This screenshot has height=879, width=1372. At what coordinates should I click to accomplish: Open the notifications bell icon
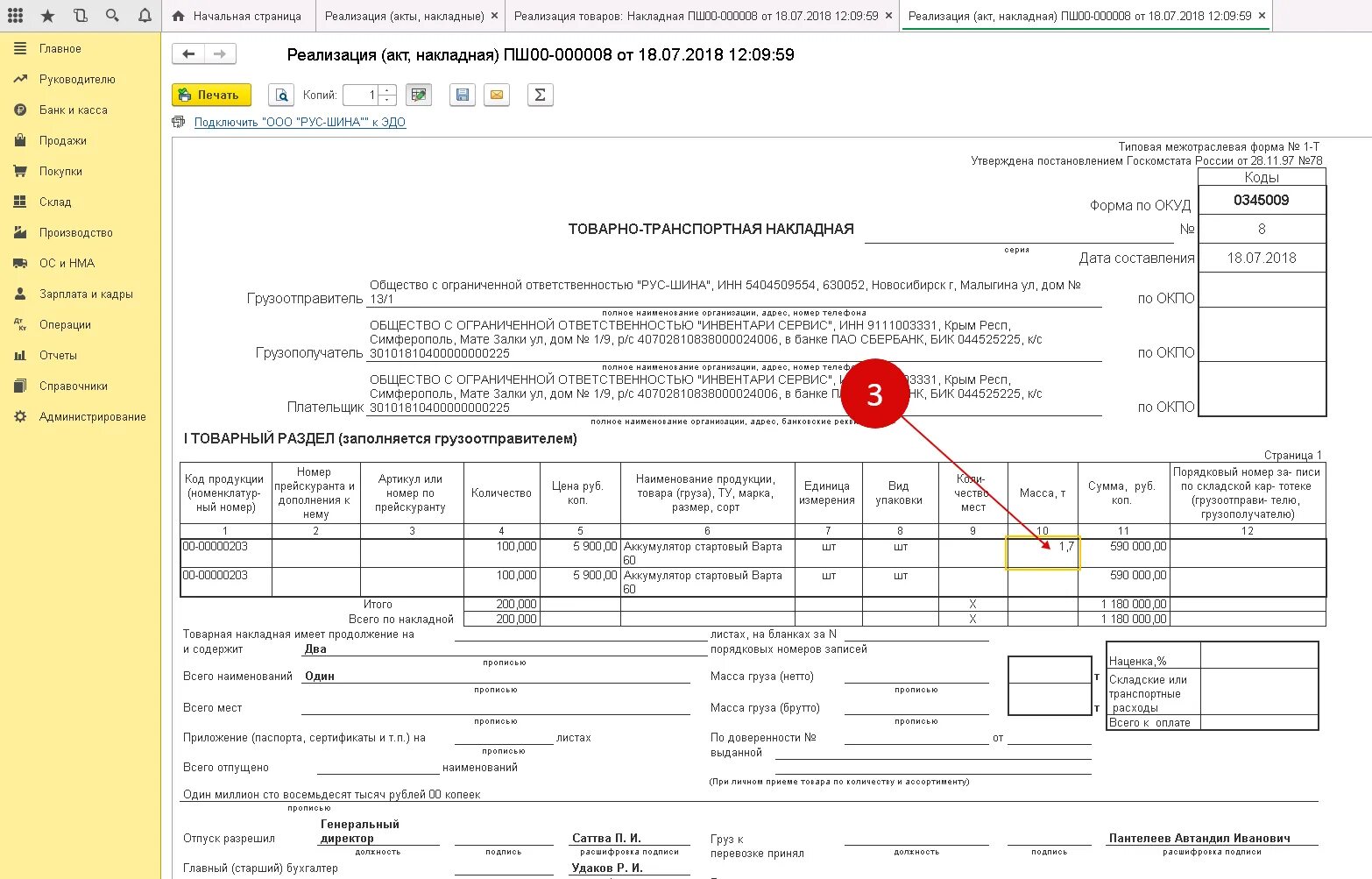(x=145, y=16)
